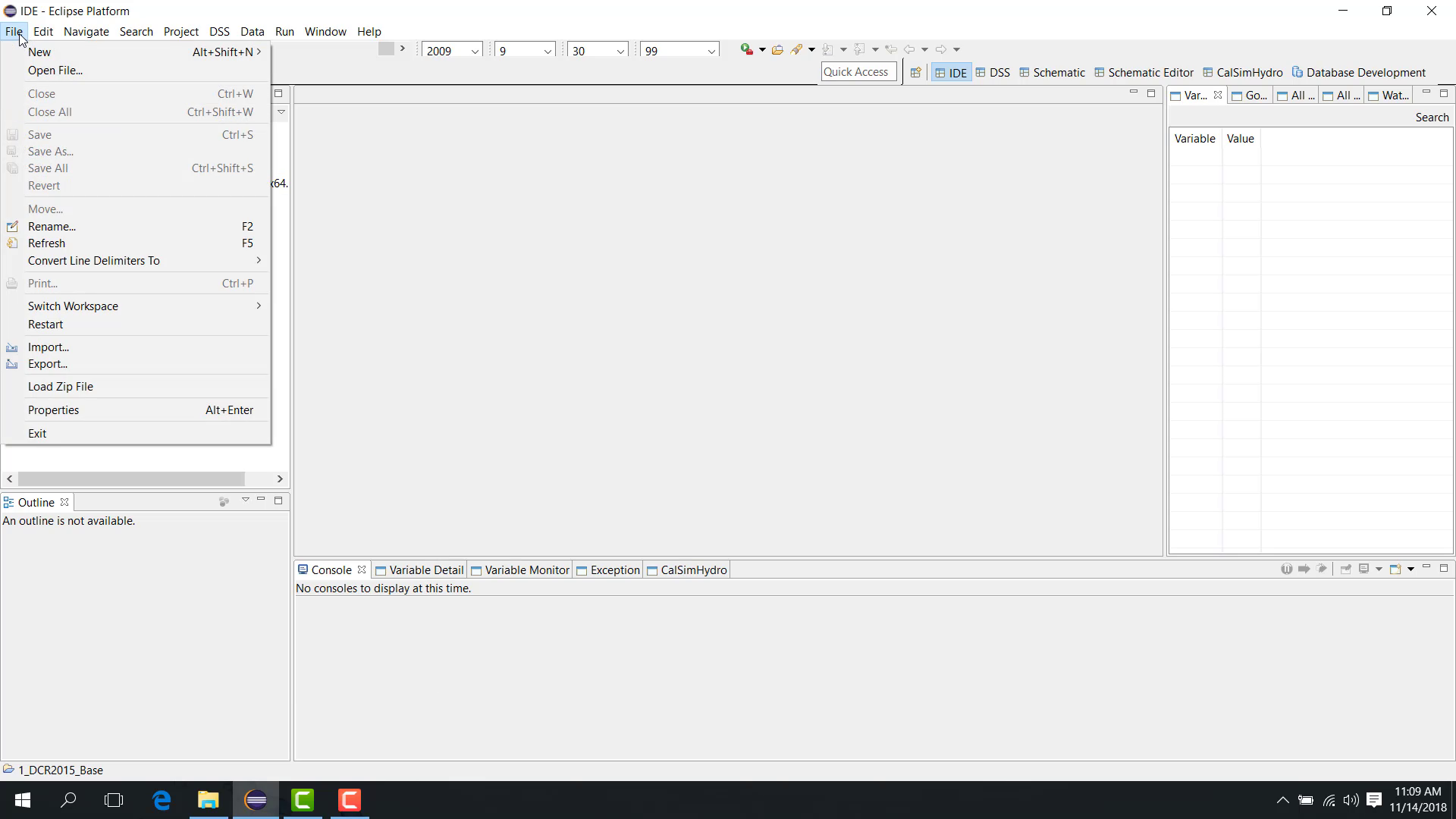
Task: Open Windows Start menu
Action: click(22, 800)
